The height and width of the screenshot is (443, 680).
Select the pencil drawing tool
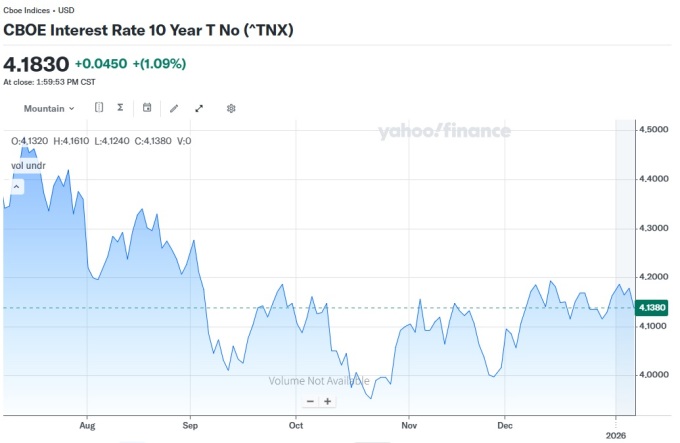coord(174,108)
